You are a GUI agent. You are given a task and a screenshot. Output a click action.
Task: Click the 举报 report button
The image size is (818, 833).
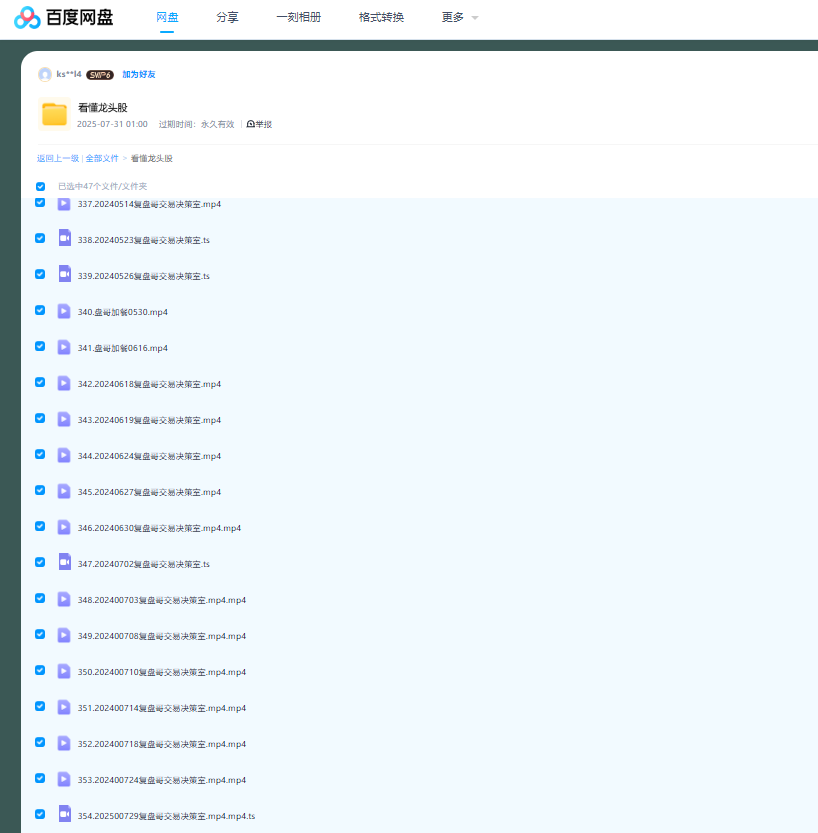click(x=259, y=124)
